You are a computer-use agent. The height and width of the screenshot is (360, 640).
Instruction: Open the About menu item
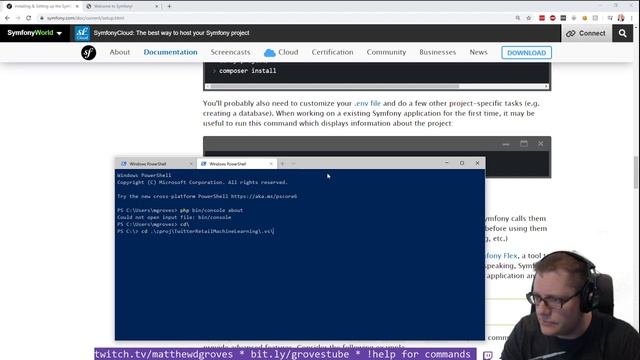pyautogui.click(x=120, y=52)
